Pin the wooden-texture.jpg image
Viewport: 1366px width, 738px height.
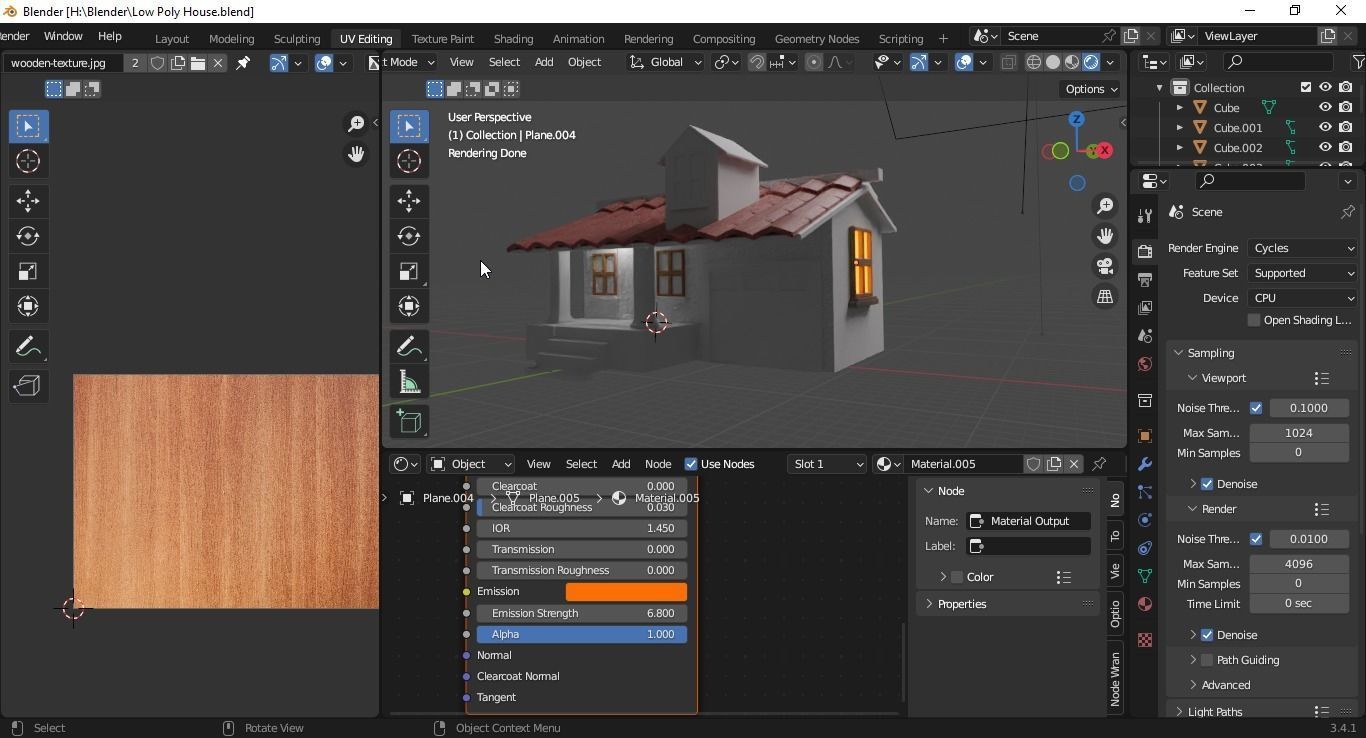point(243,63)
